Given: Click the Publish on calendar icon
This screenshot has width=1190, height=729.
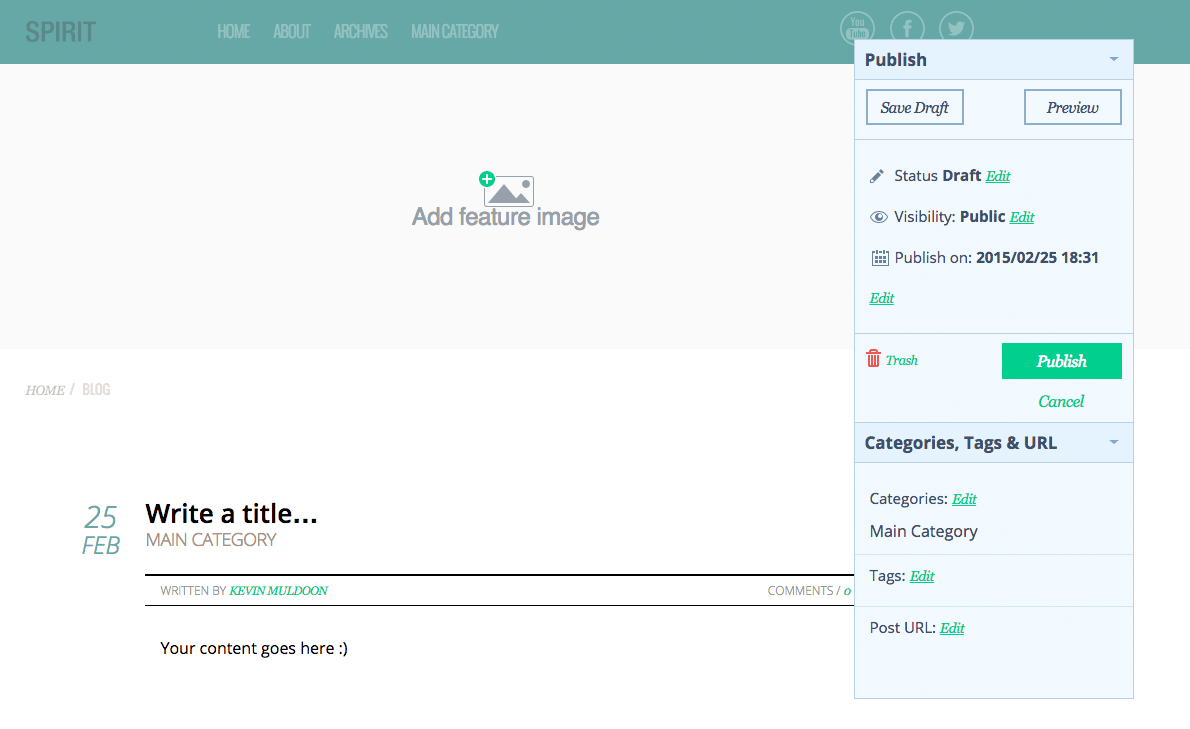Looking at the screenshot, I should tap(880, 258).
